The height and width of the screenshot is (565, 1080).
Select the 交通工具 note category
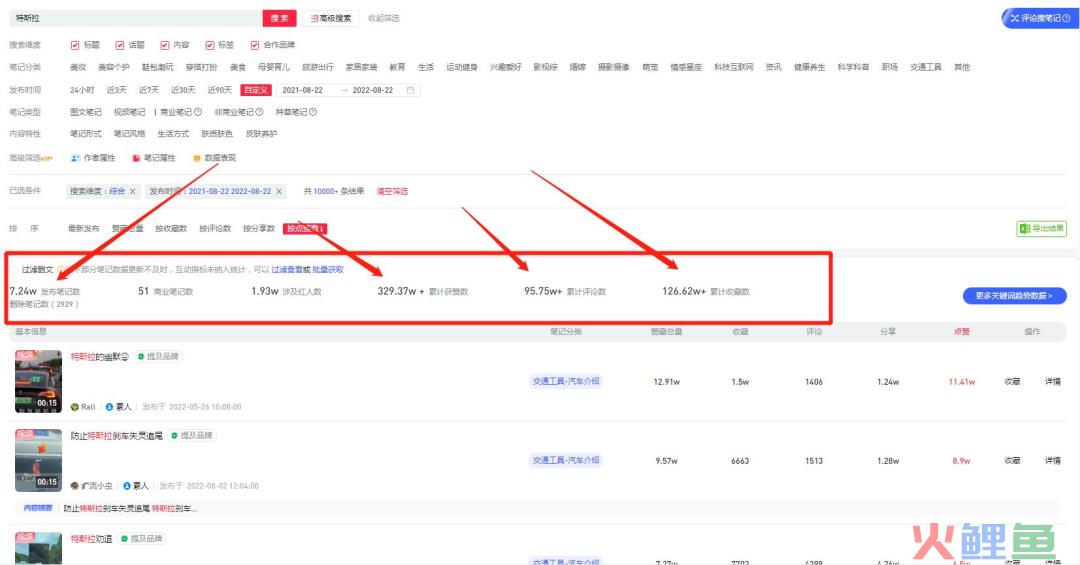pyautogui.click(x=925, y=67)
